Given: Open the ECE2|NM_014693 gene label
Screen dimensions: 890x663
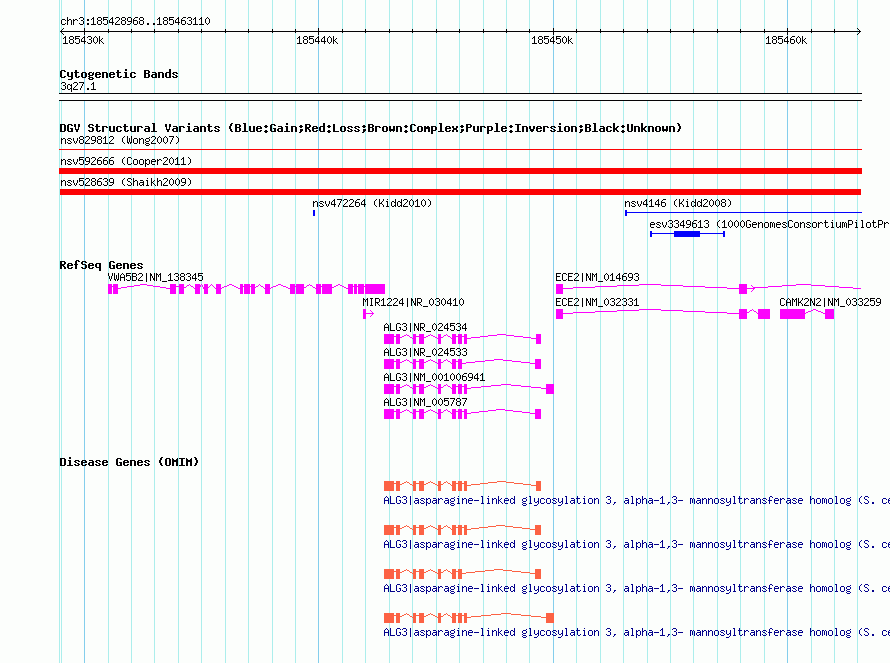Looking at the screenshot, I should [597, 277].
